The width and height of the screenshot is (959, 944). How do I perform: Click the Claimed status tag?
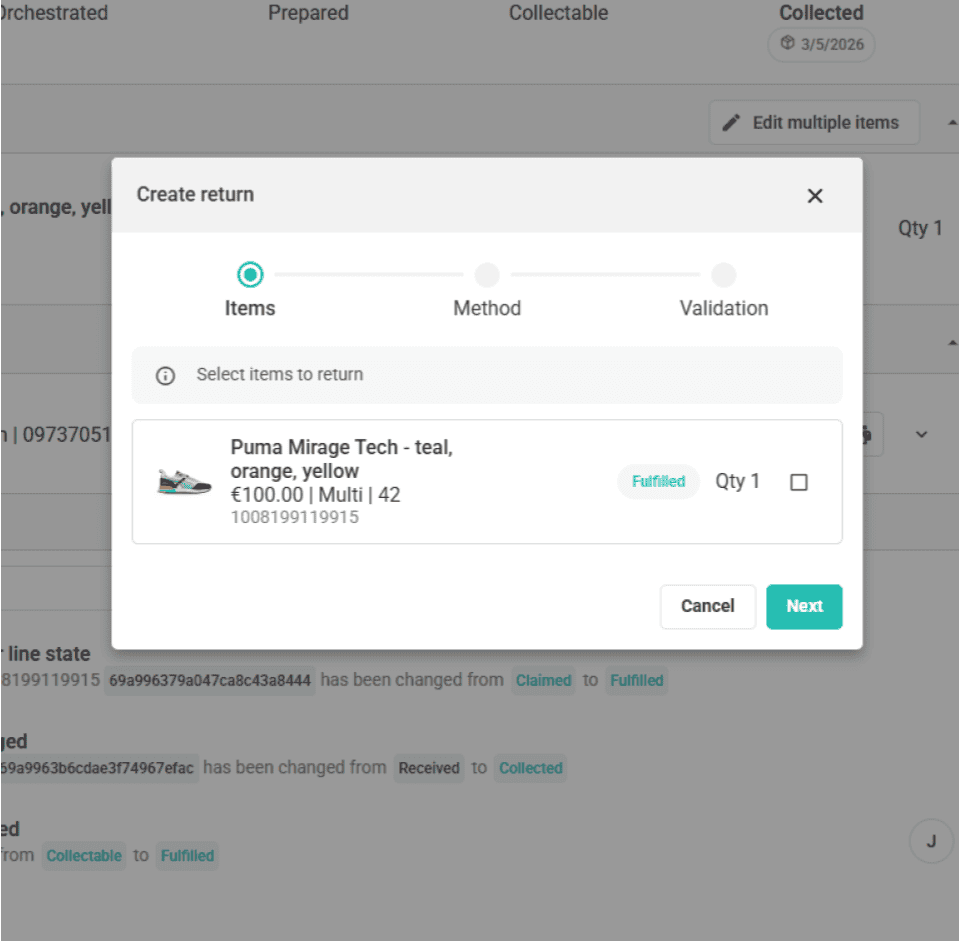coord(543,681)
